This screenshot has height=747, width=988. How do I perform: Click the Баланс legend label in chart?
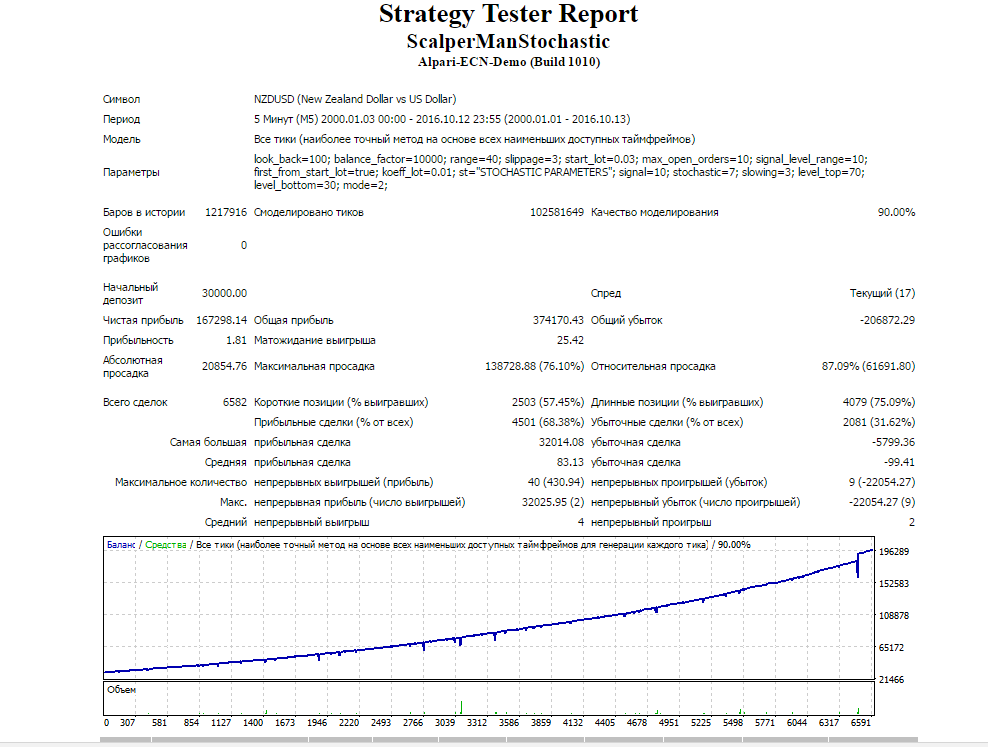121,545
